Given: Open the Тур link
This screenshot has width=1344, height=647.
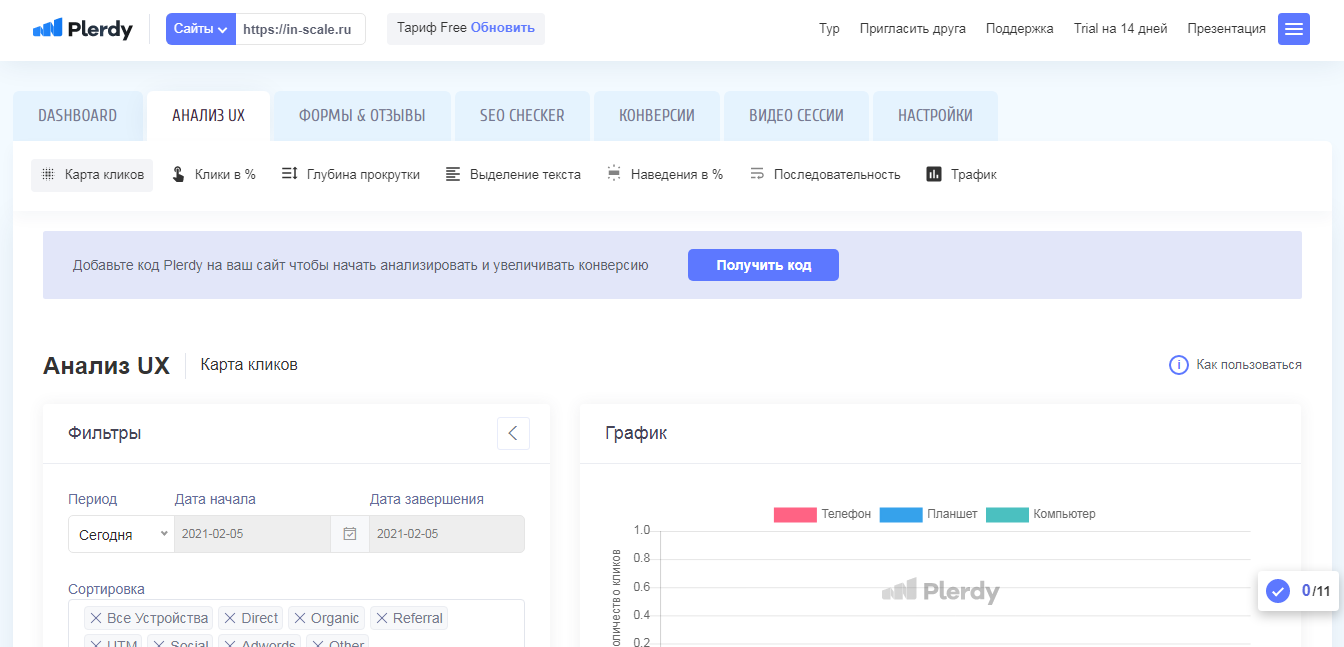Looking at the screenshot, I should (x=829, y=29).
